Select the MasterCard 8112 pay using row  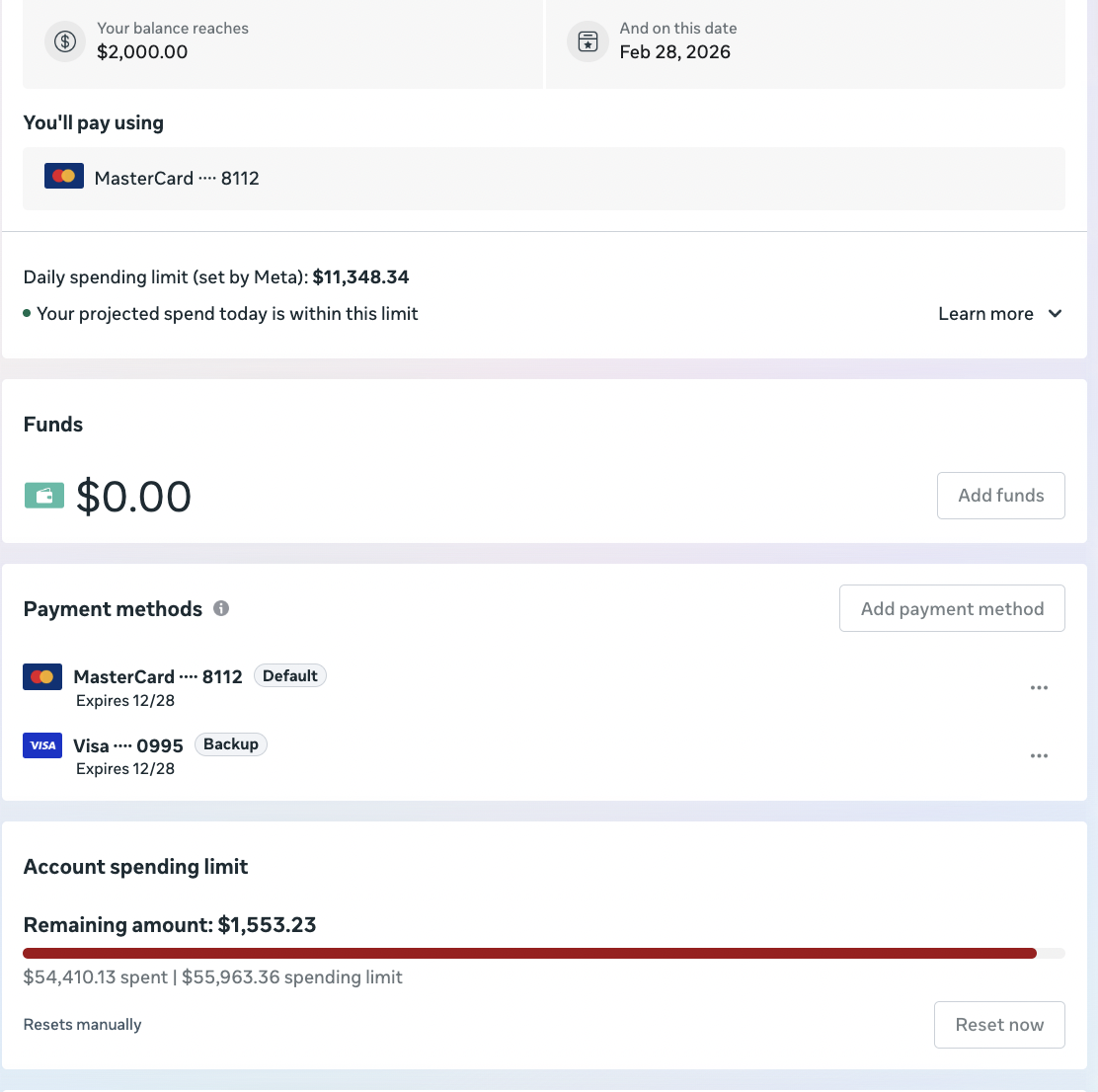coord(543,179)
